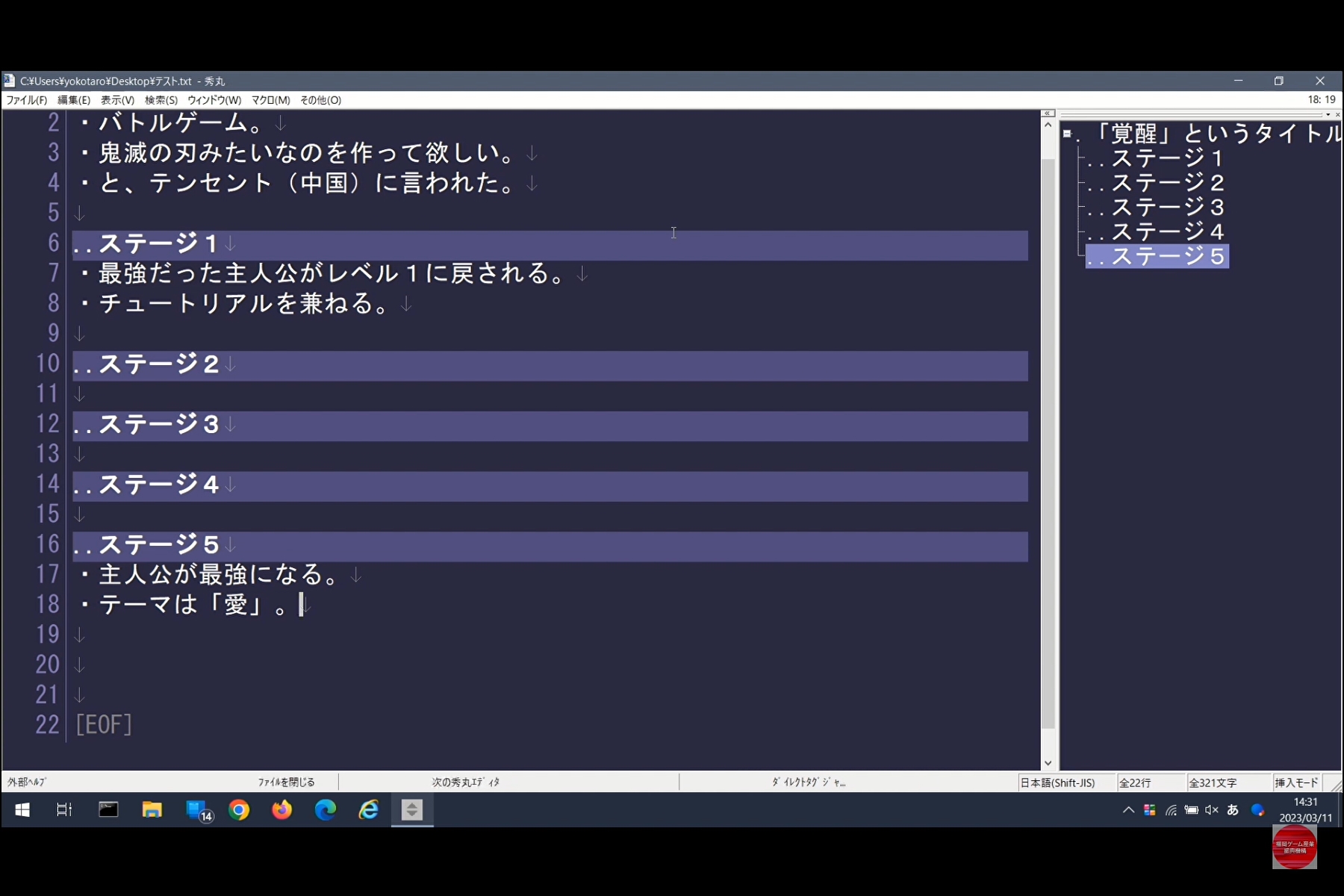Click the line ・テーマは「愛」。
This screenshot has height=896, width=1344.
pos(186,605)
